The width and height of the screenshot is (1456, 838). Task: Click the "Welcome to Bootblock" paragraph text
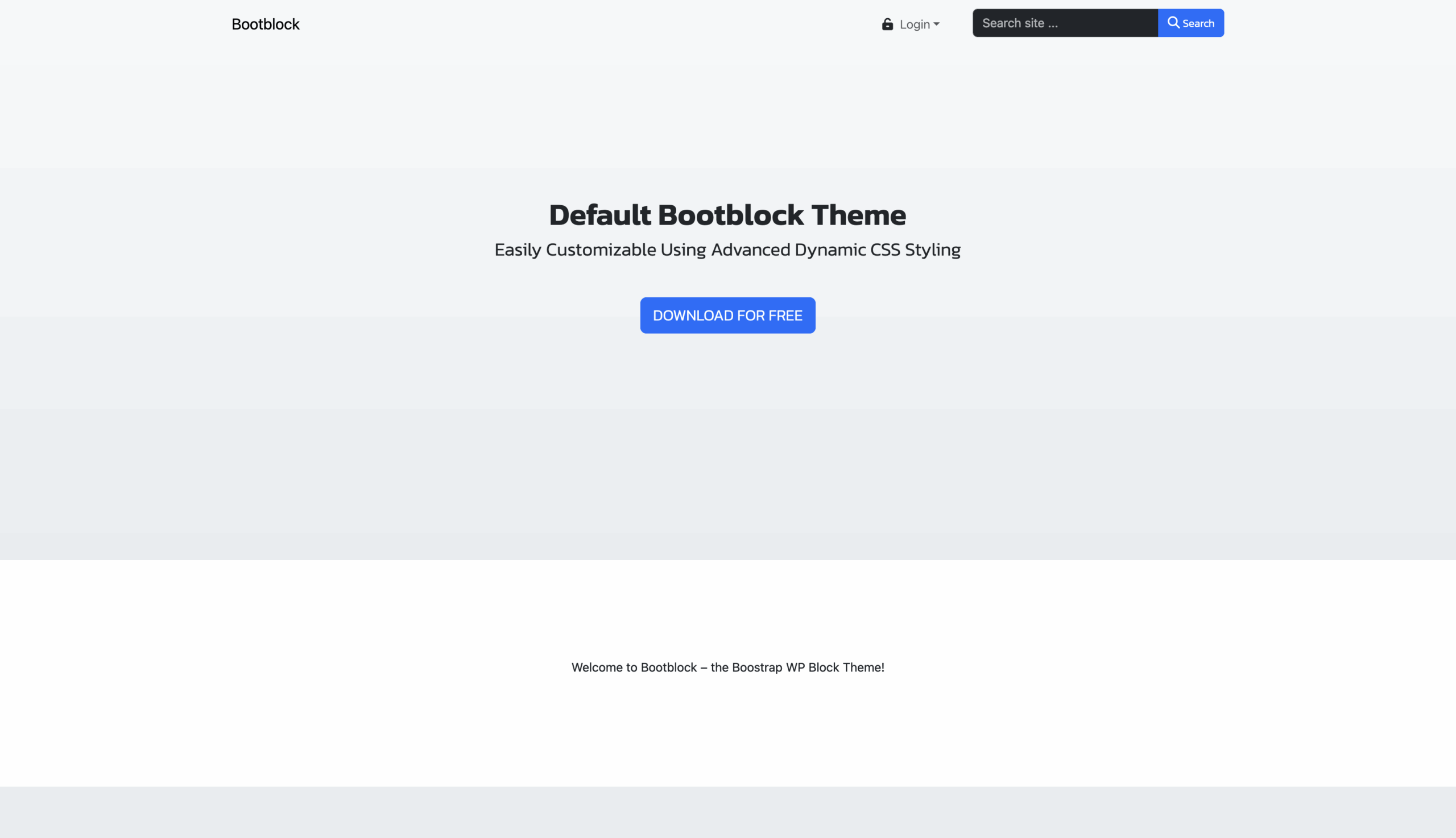click(x=727, y=667)
